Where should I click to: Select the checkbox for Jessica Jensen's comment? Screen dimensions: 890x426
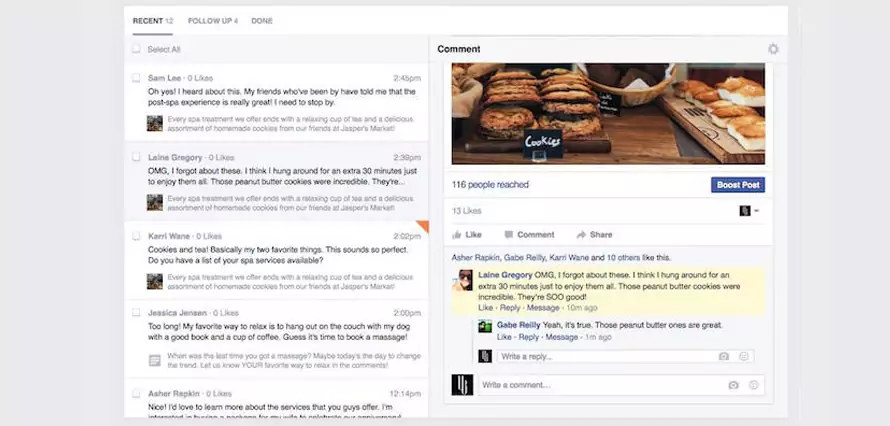[136, 312]
